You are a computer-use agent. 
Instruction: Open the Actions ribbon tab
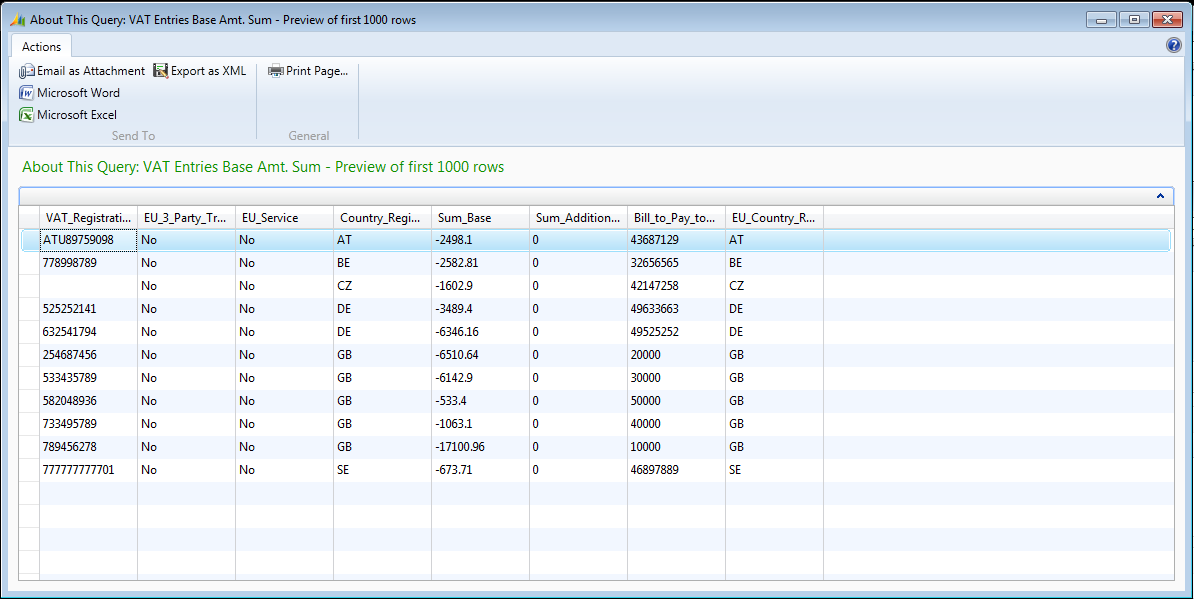click(41, 46)
